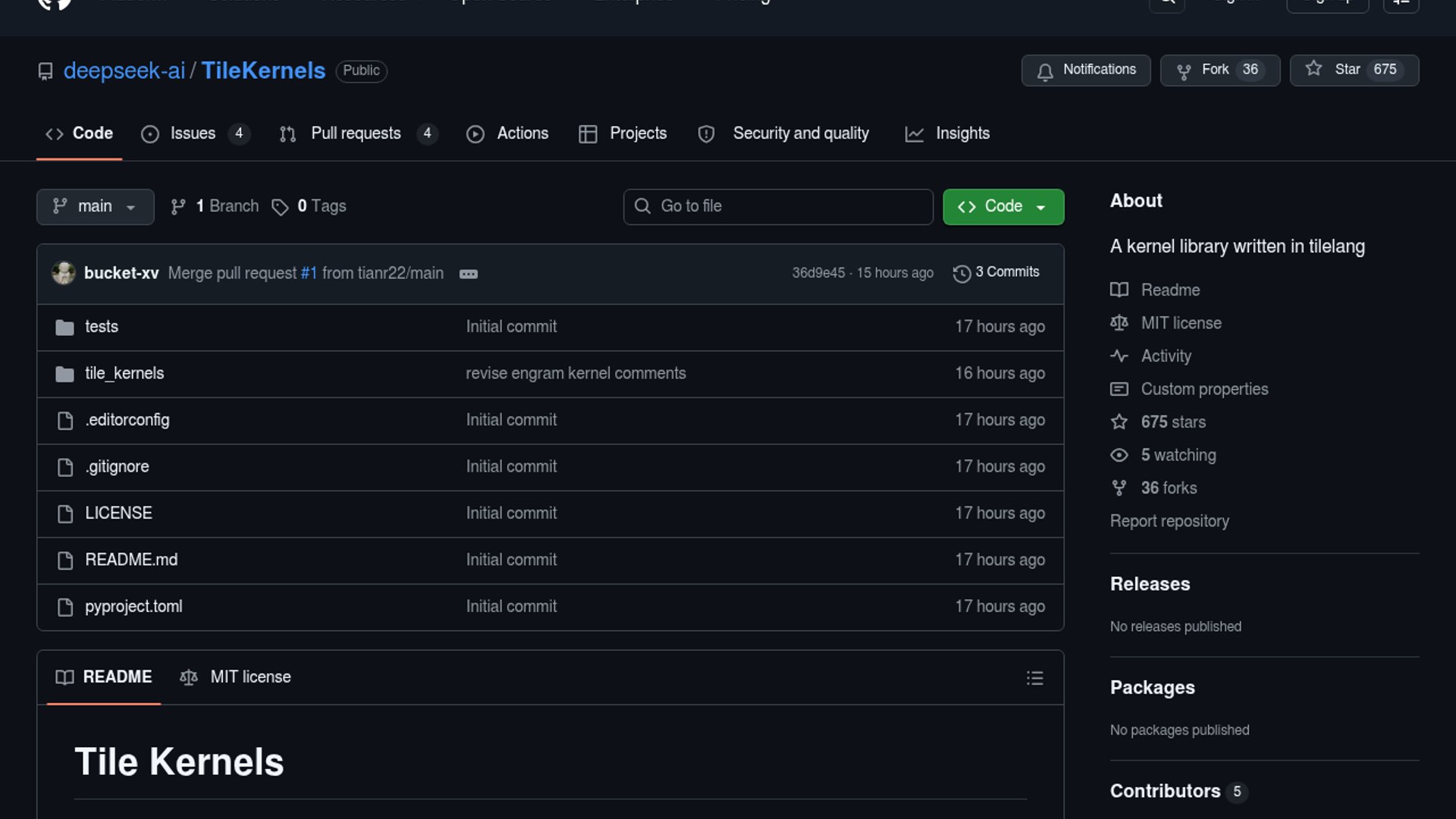Click the Notifications bell button
Image resolution: width=1456 pixels, height=819 pixels.
1085,71
